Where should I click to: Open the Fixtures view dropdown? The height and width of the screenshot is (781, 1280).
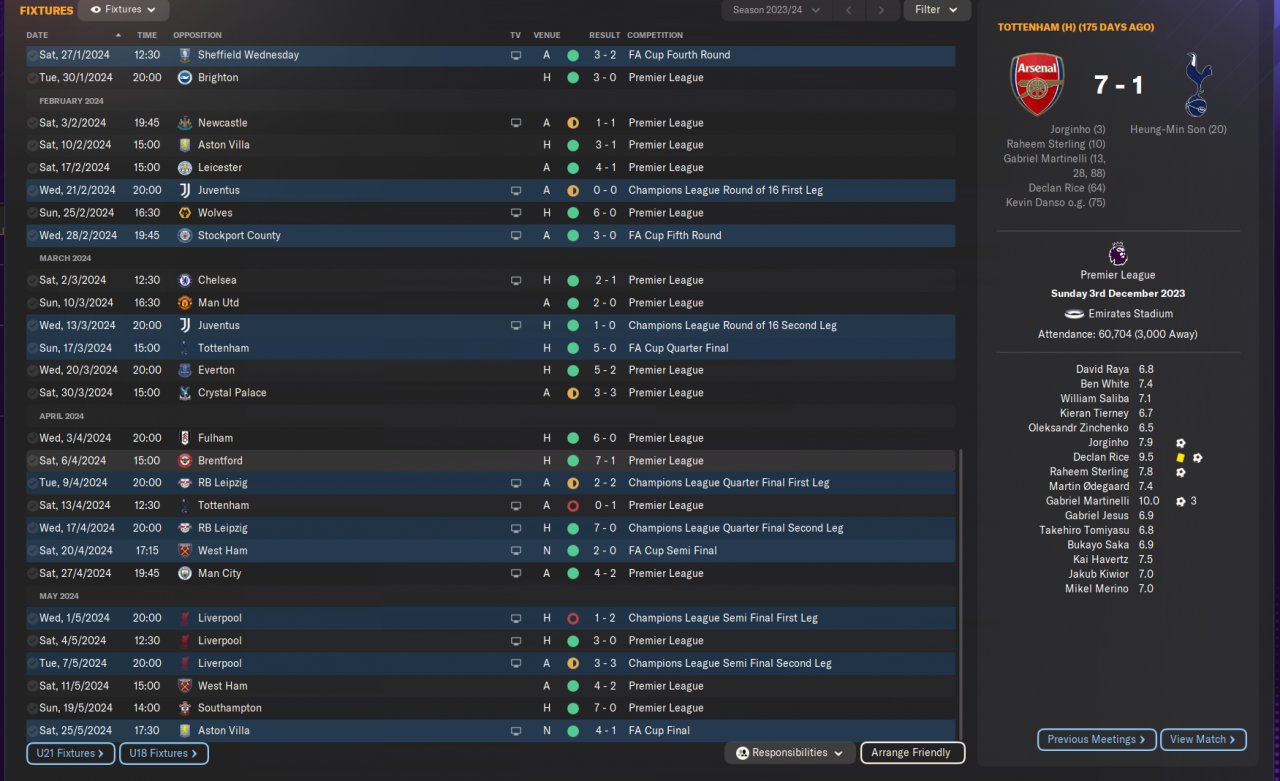click(123, 10)
